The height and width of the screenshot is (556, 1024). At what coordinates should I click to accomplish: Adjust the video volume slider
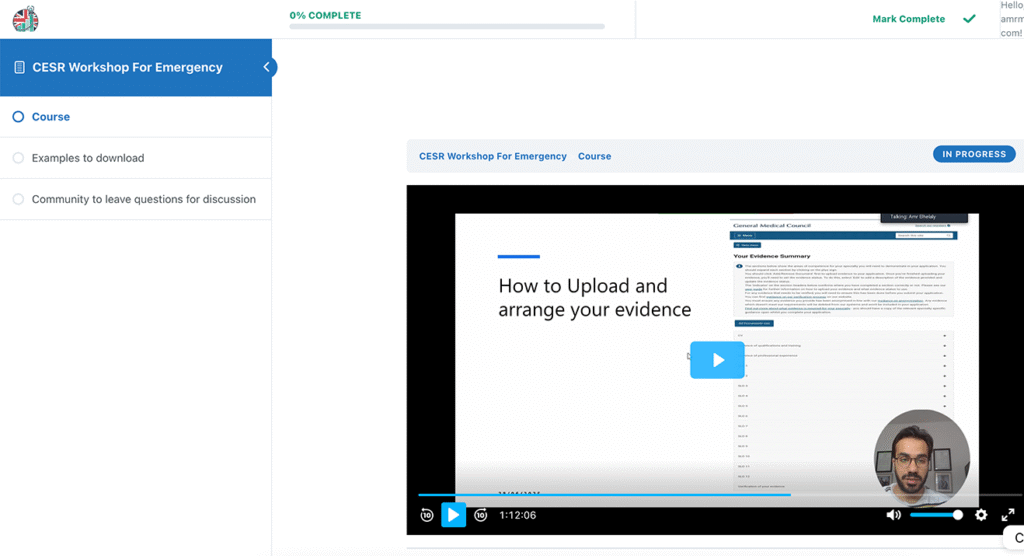936,515
